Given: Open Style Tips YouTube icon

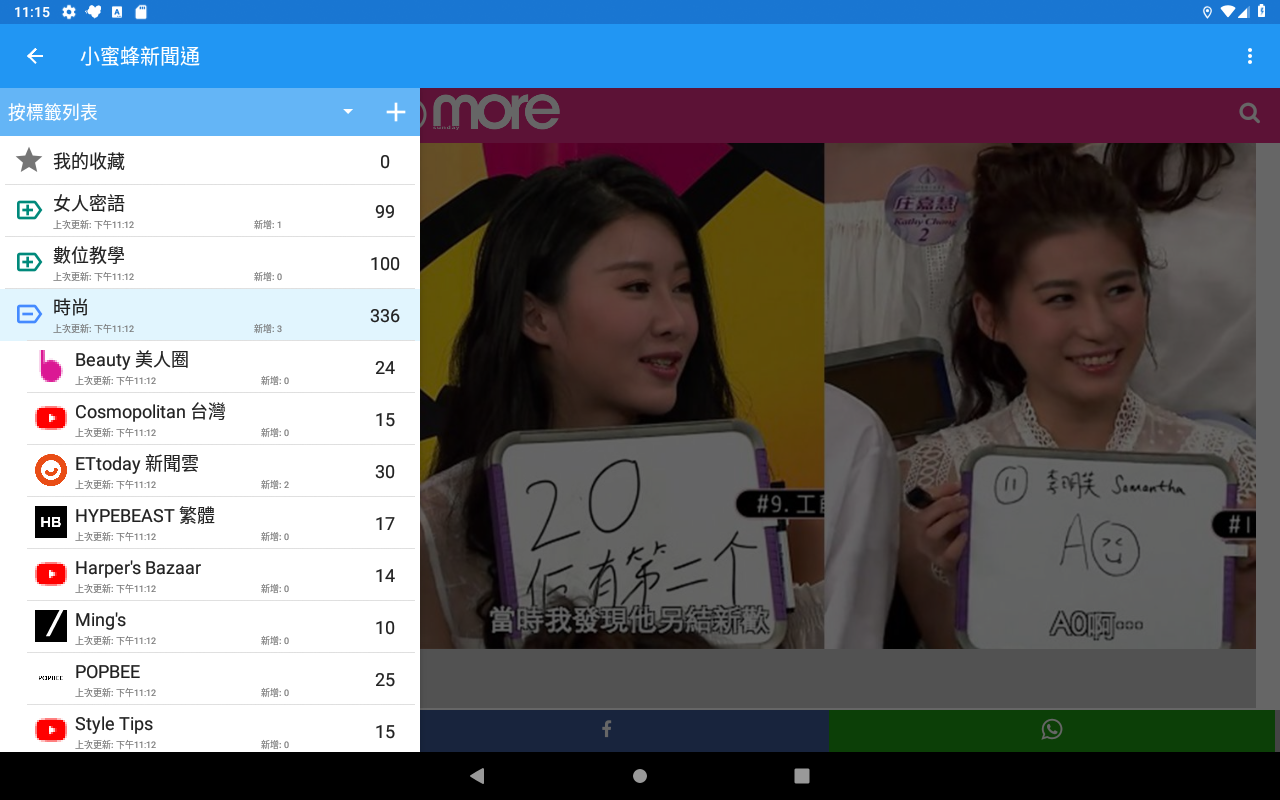Looking at the screenshot, I should point(51,730).
